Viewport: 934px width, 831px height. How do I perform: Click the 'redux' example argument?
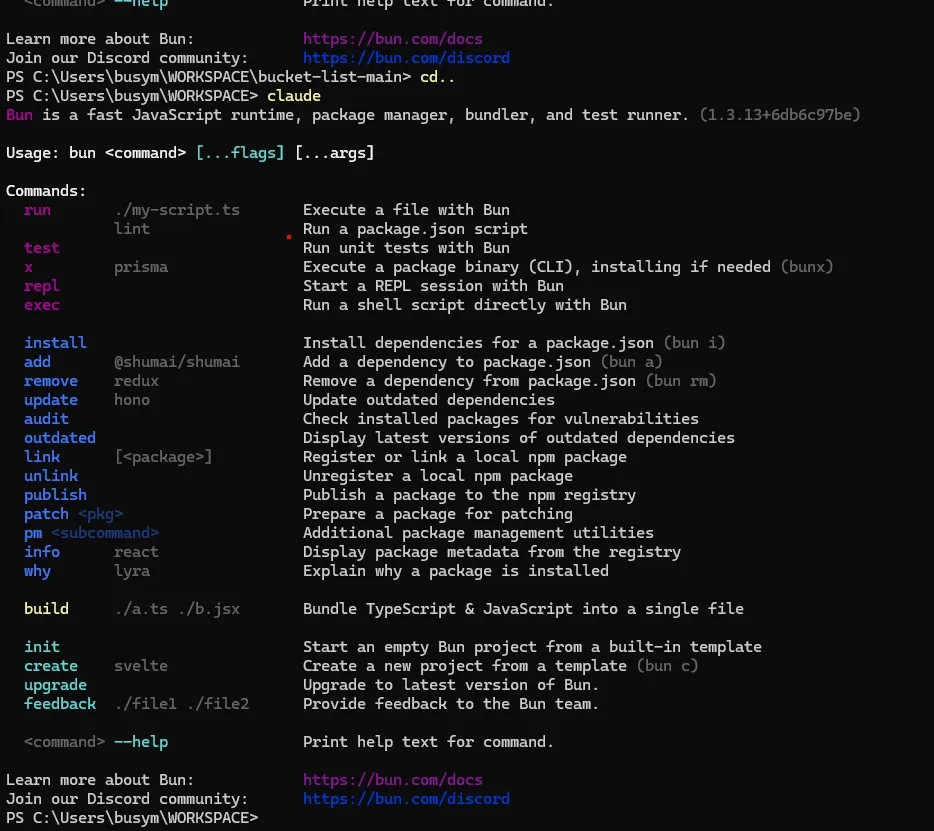pos(136,381)
